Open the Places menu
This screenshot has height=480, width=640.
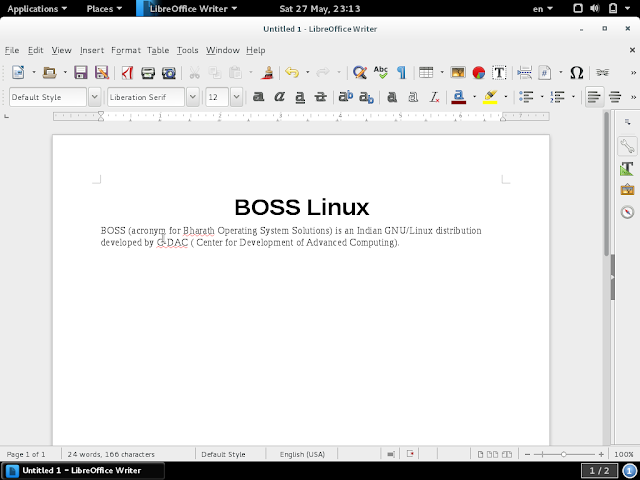[104, 9]
